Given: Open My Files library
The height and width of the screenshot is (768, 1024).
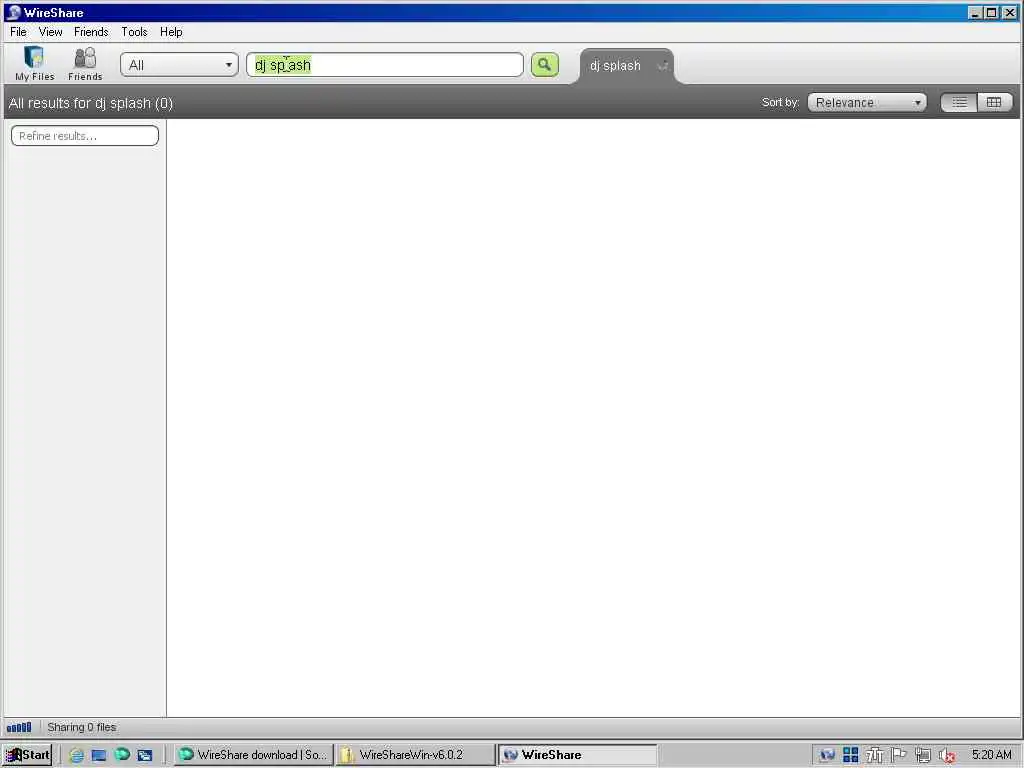Looking at the screenshot, I should pyautogui.click(x=35, y=63).
